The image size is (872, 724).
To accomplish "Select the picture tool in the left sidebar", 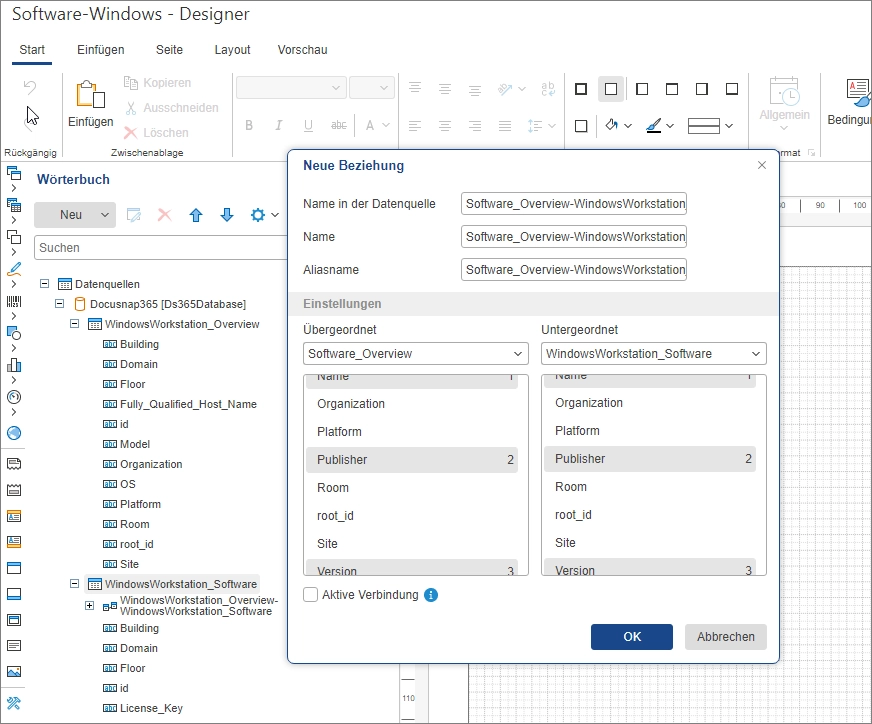I will (14, 672).
